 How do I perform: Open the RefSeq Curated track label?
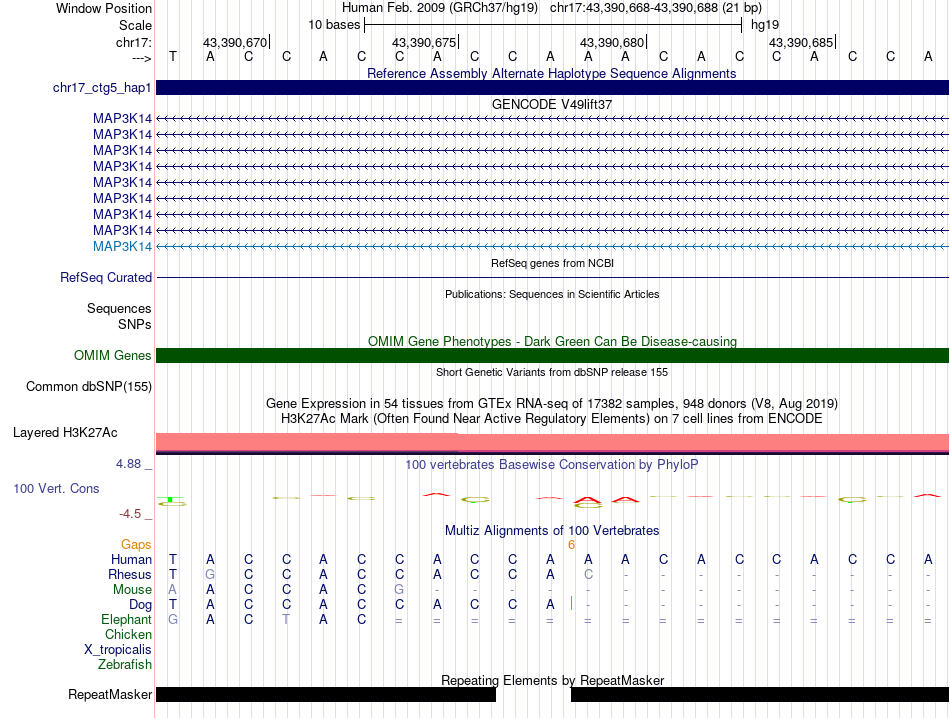[x=106, y=278]
